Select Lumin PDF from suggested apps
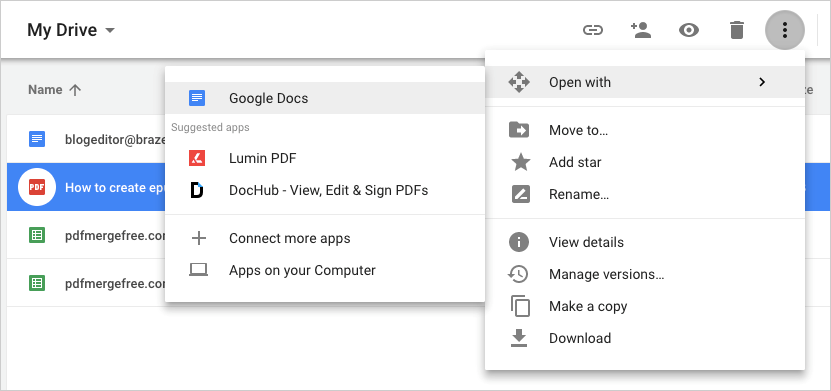This screenshot has width=831, height=391. click(325, 158)
